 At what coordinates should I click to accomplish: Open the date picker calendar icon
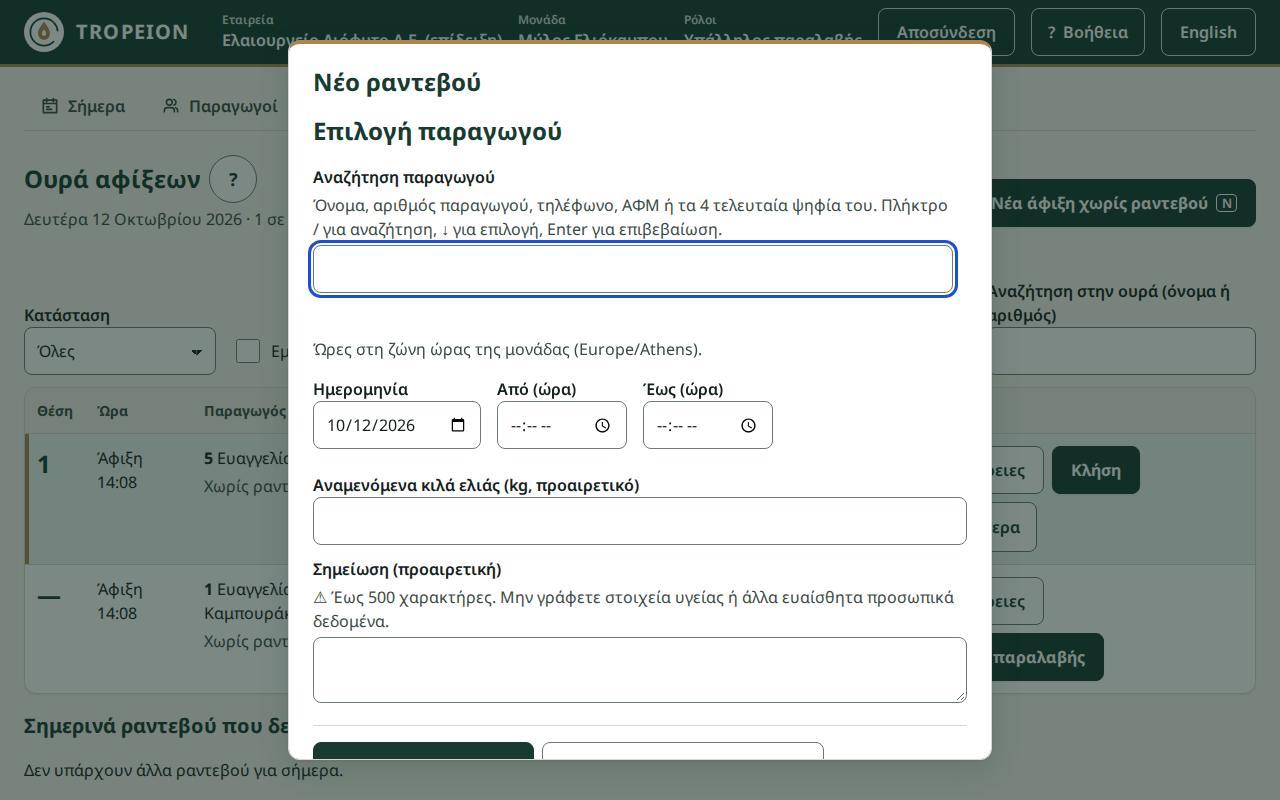[458, 425]
